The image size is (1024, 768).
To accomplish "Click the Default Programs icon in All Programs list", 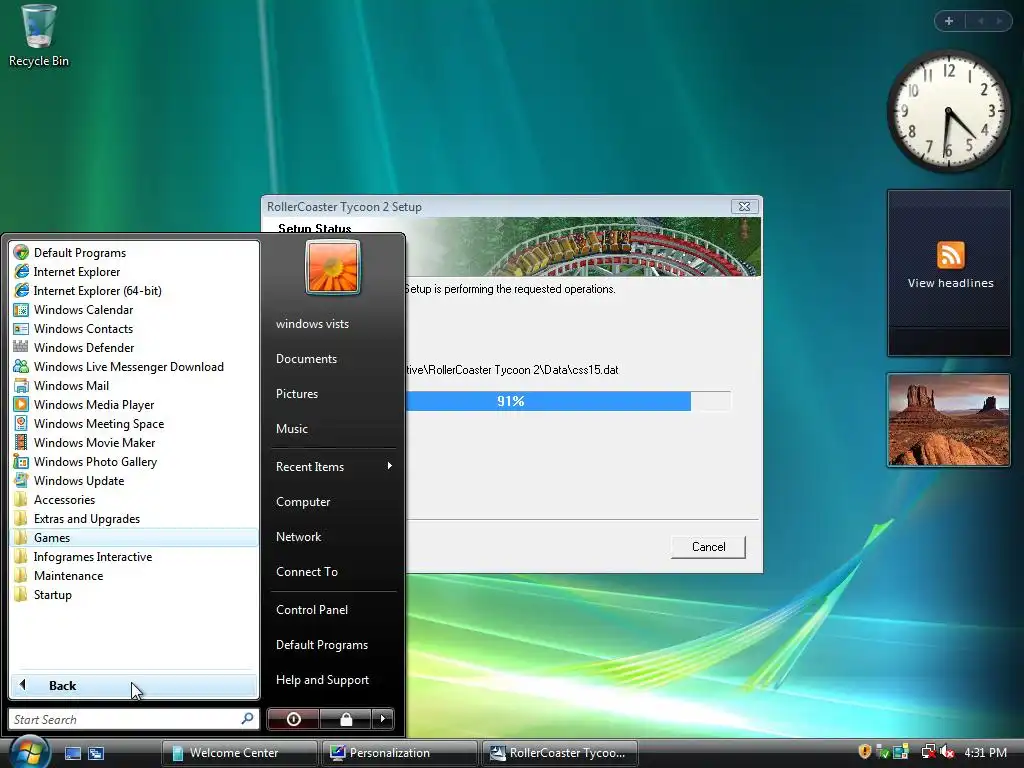I will 21,253.
